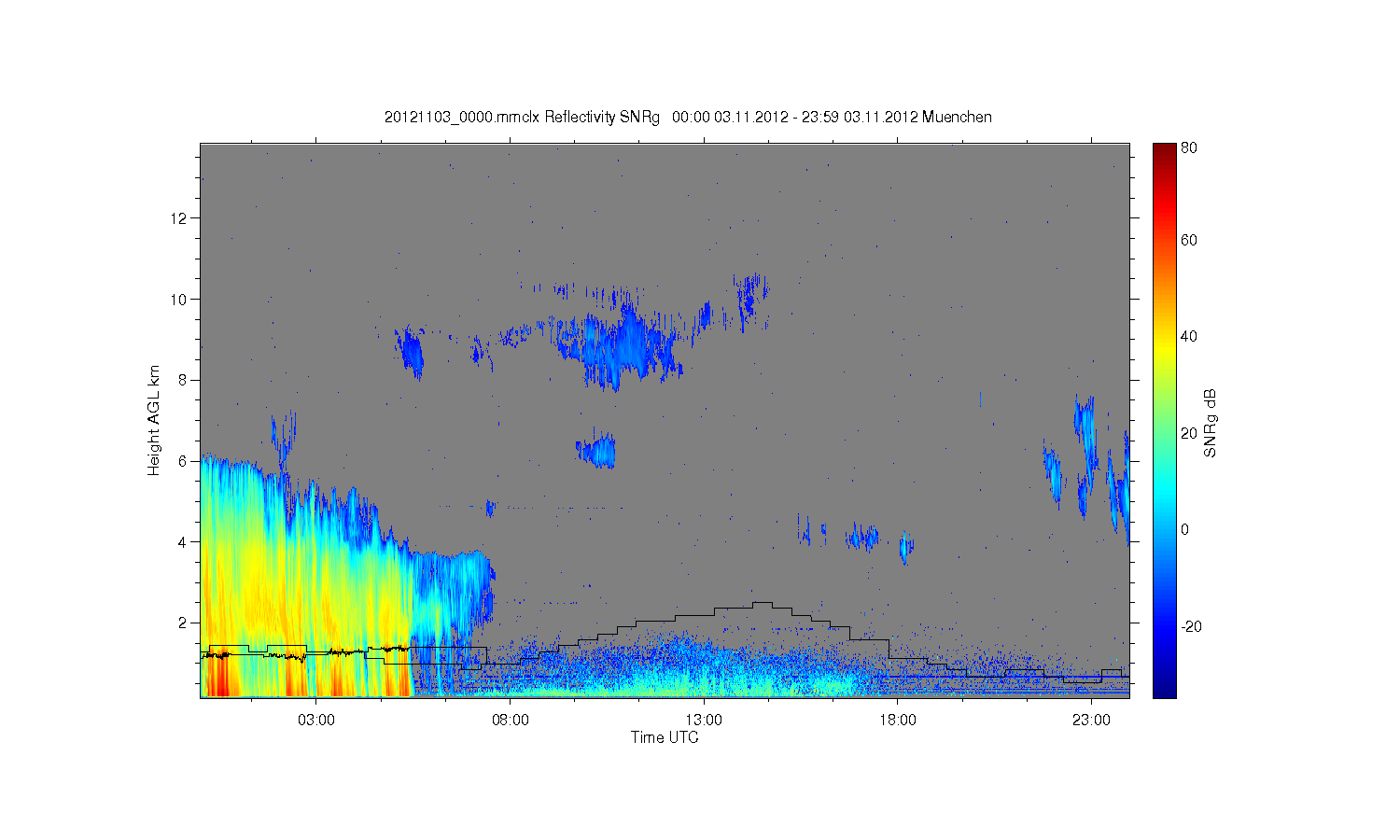Click the plot title text '20121103_0000.mmclx Reflectivity SNRg'

(522, 118)
